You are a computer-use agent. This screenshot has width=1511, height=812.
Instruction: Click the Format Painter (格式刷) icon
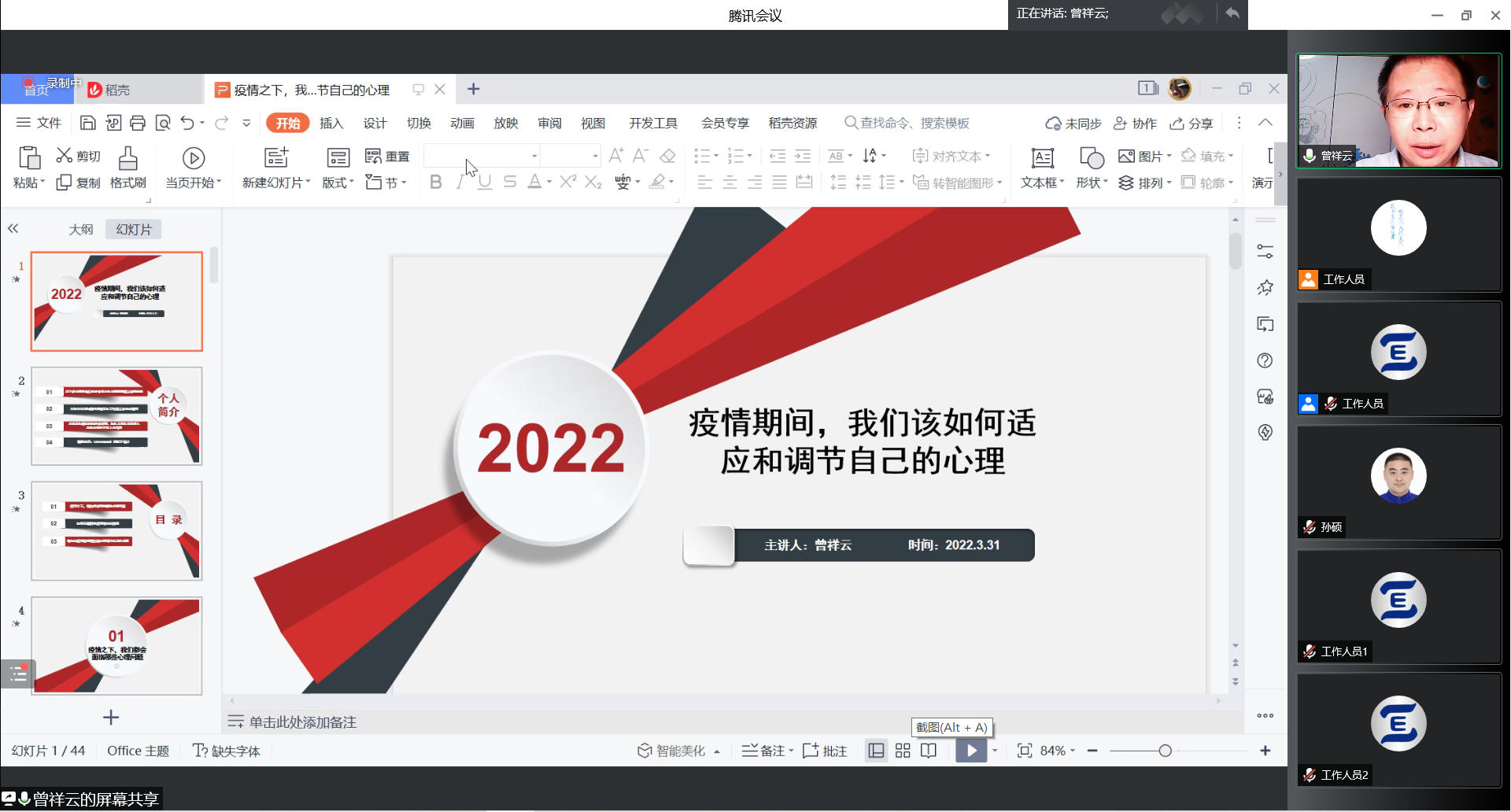click(127, 159)
